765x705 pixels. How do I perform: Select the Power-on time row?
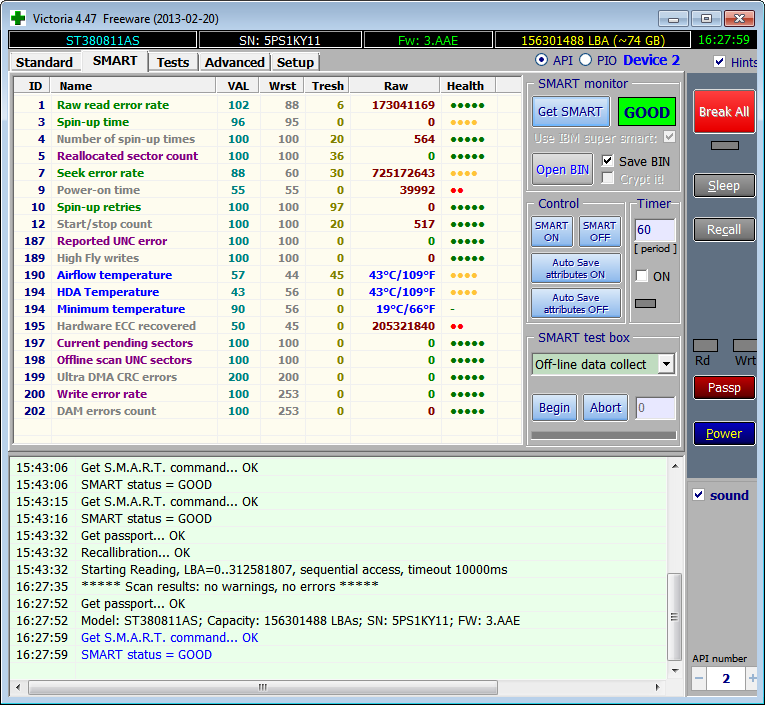coord(267,190)
